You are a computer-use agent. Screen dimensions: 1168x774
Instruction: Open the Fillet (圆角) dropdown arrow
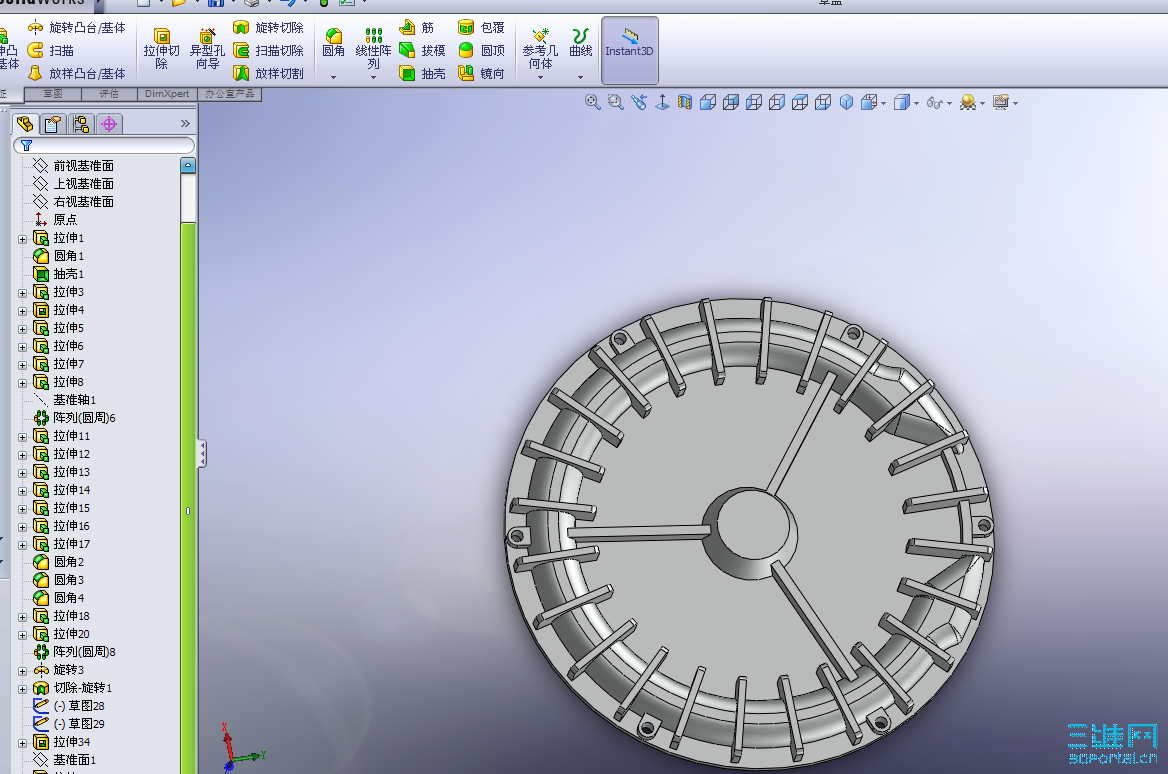pyautogui.click(x=333, y=77)
